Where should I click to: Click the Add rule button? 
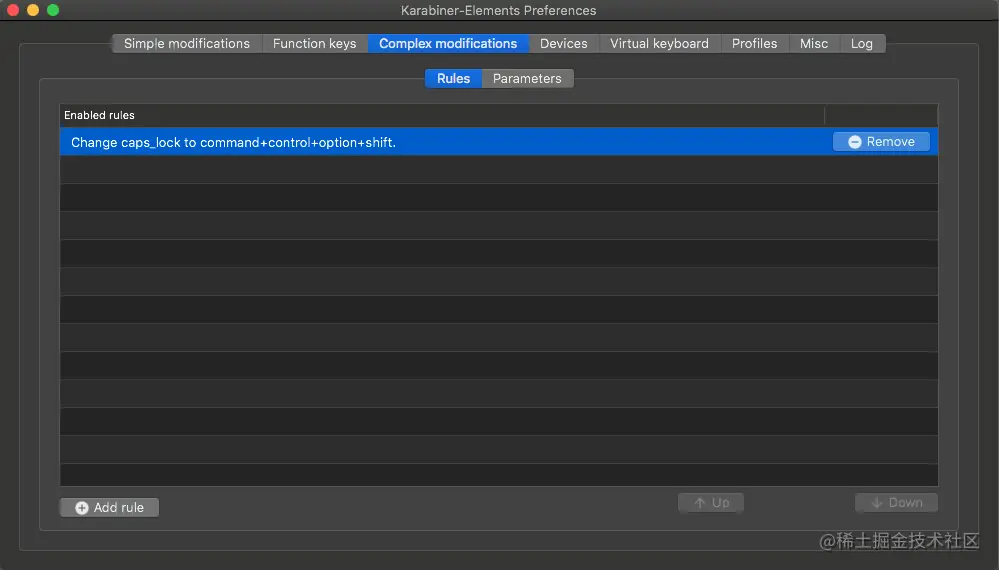coord(110,508)
